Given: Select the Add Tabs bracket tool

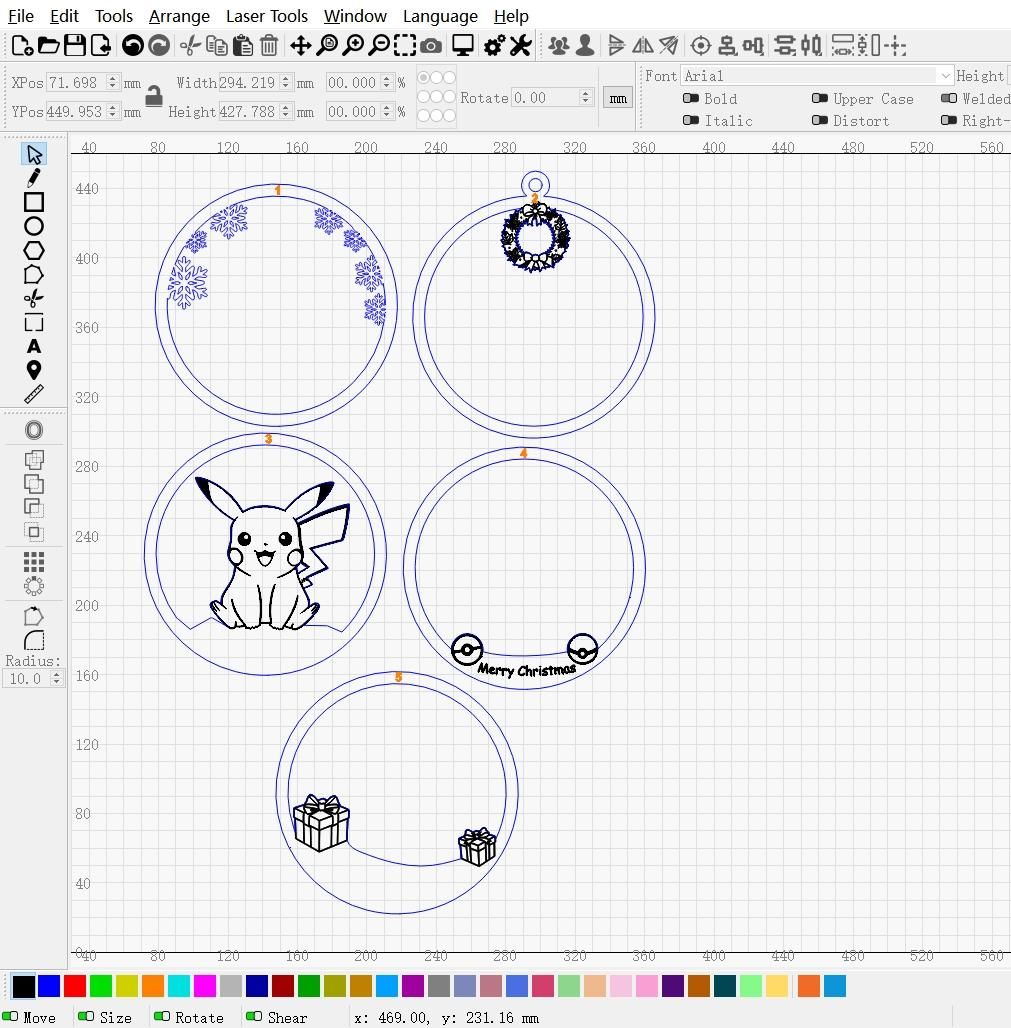Looking at the screenshot, I should click(34, 323).
